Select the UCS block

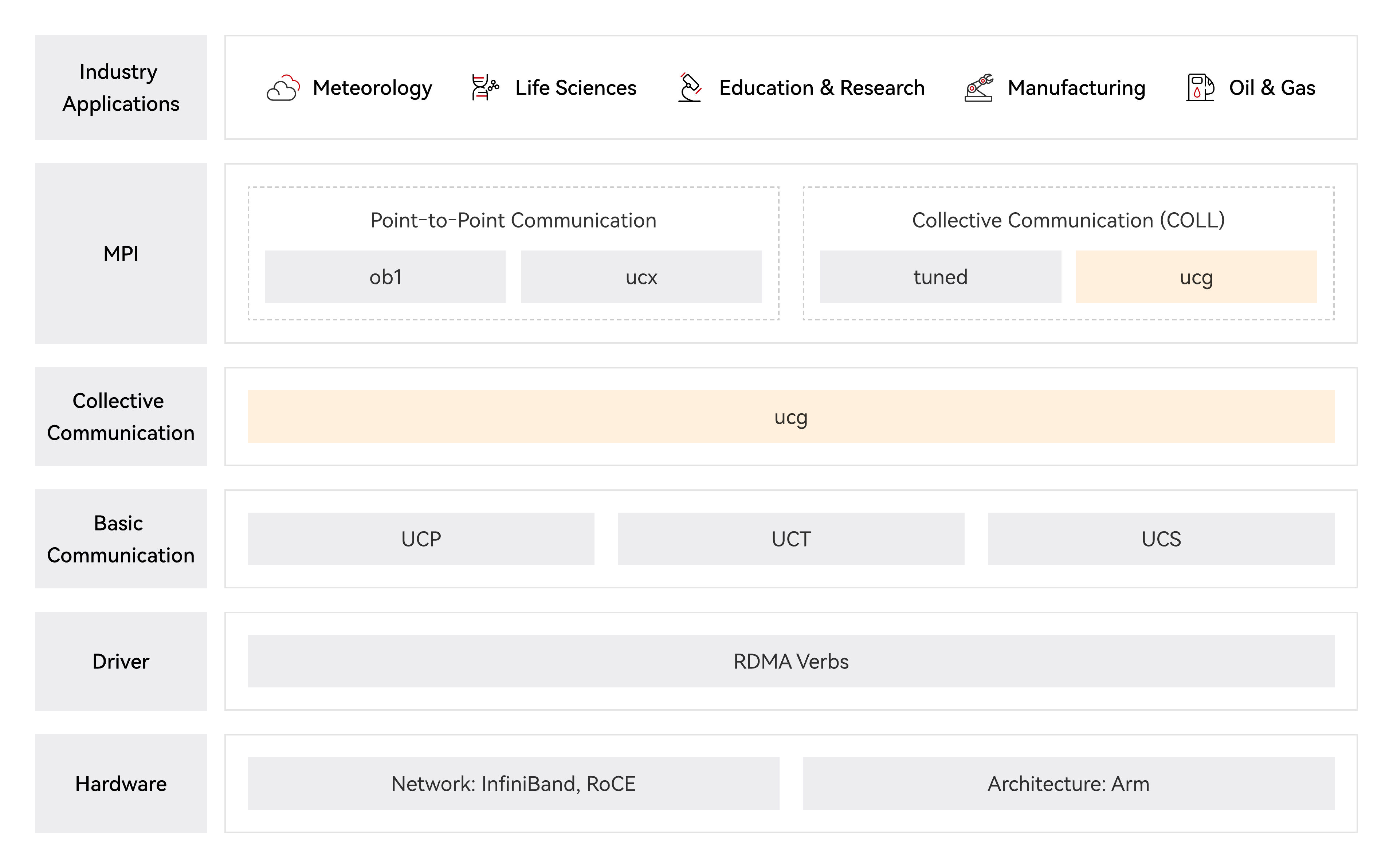point(1161,539)
